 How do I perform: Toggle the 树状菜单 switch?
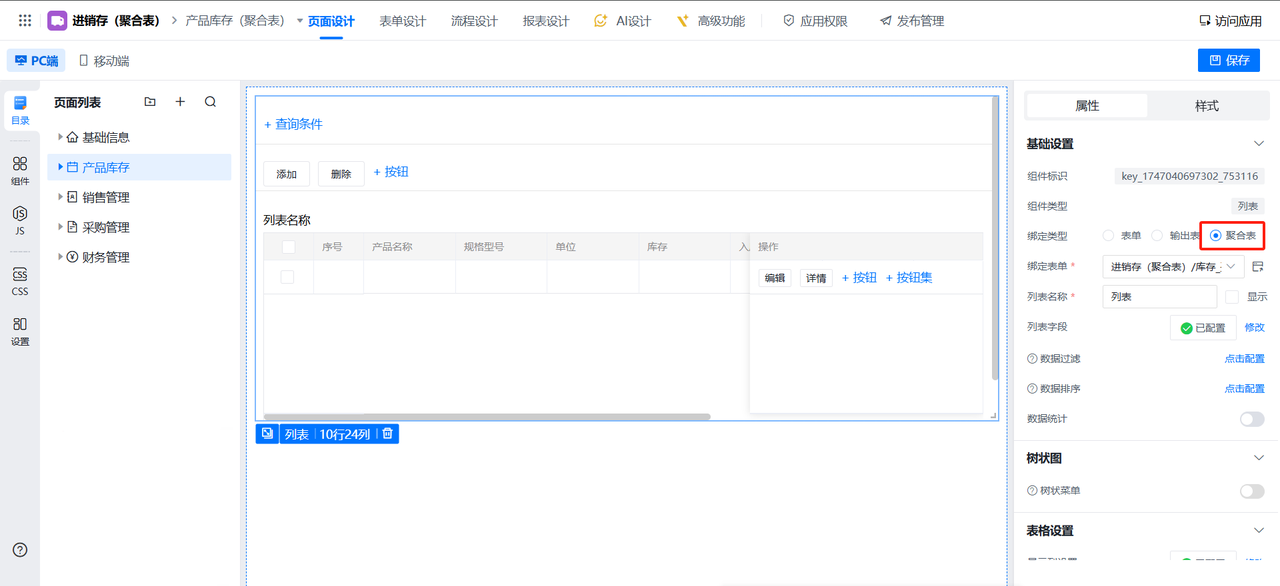[1251, 491]
